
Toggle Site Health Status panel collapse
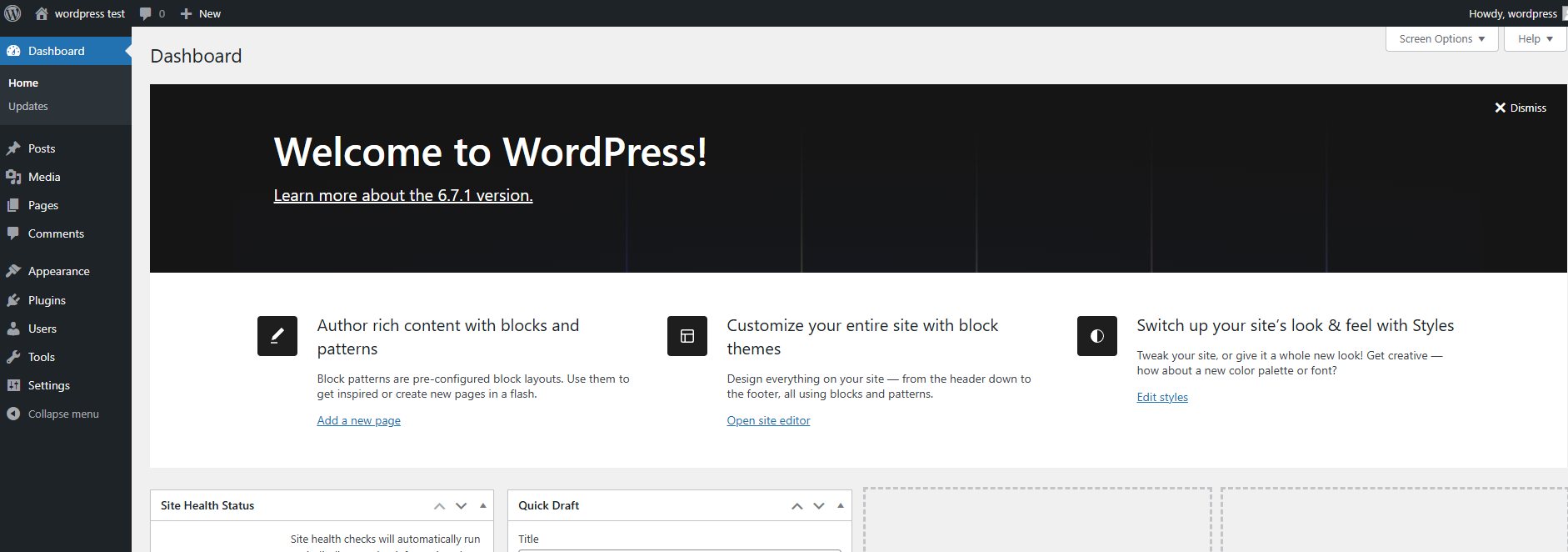[482, 505]
